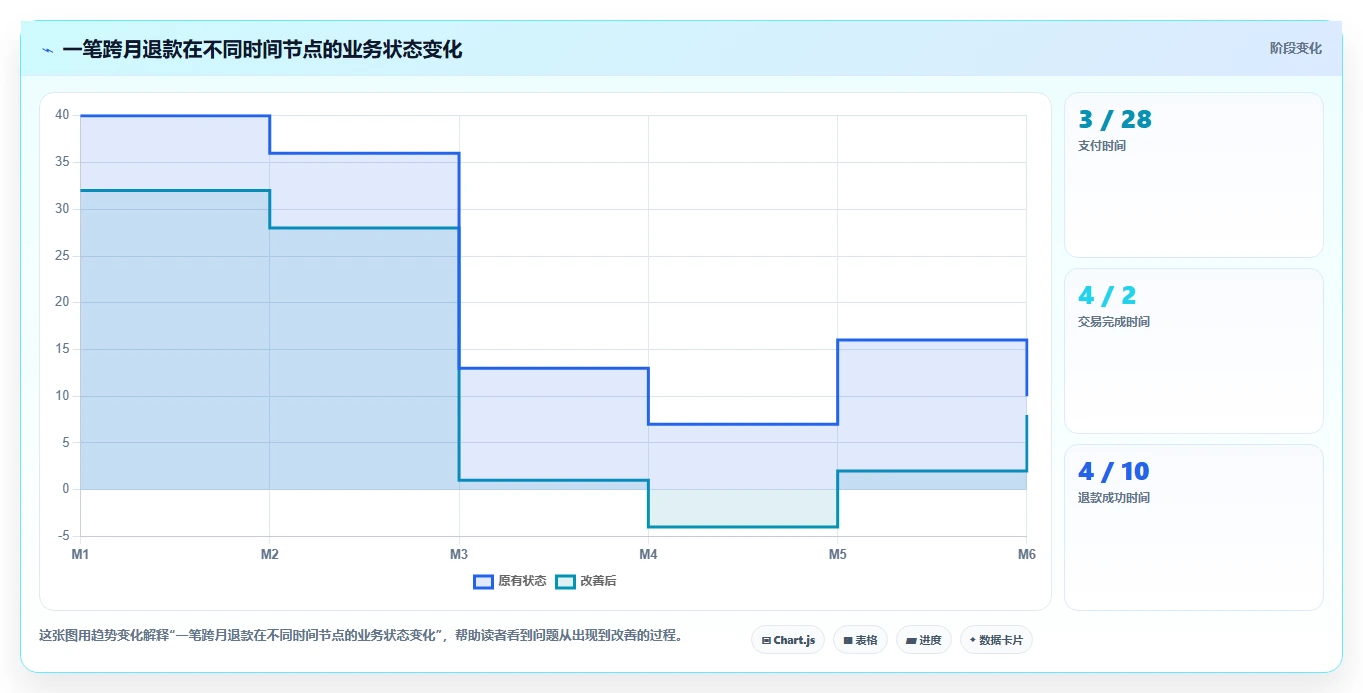
Task: Click the M2 axis label
Action: [269, 553]
